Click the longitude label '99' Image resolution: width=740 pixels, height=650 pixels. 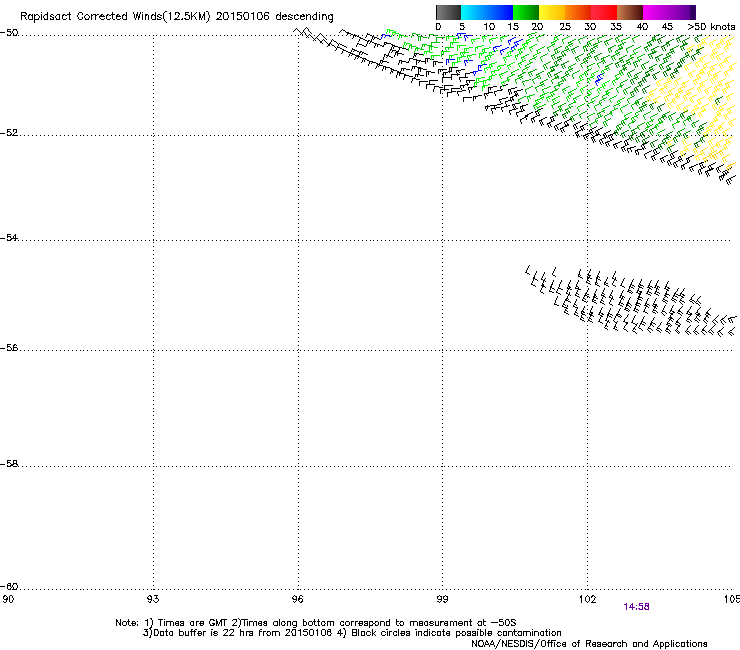coord(442,599)
